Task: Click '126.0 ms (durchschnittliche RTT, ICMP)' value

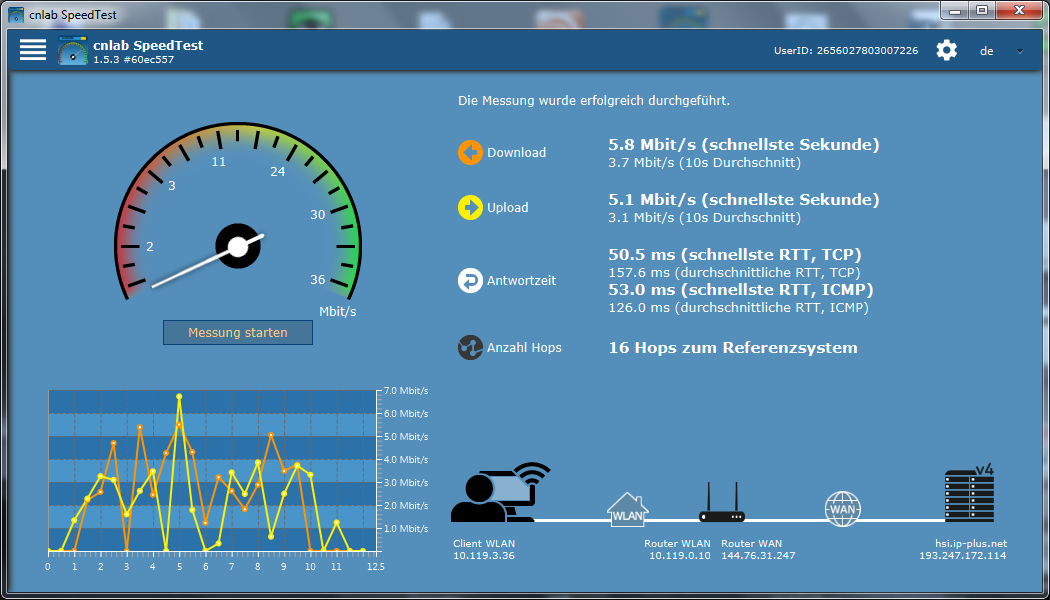Action: click(738, 308)
